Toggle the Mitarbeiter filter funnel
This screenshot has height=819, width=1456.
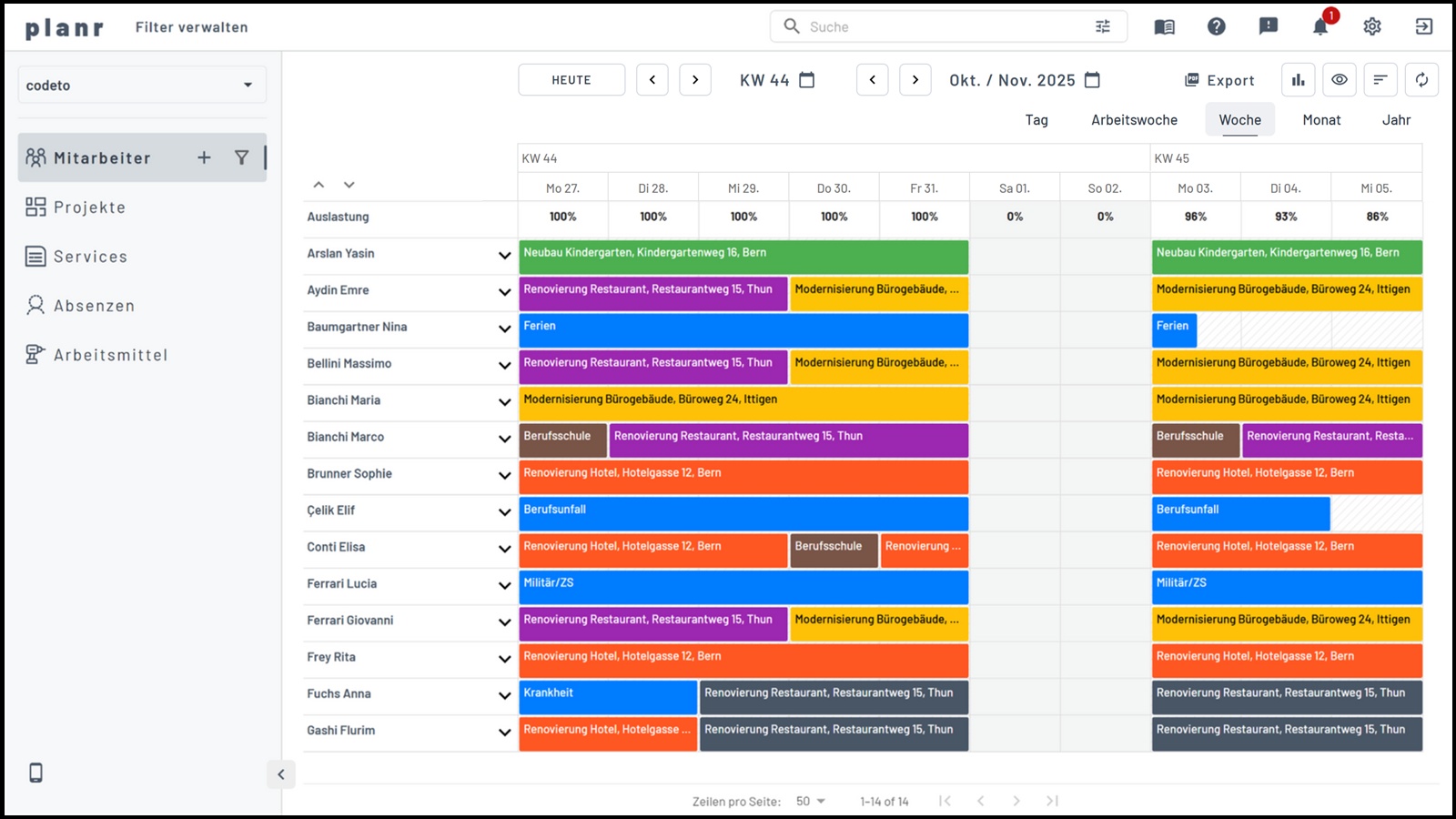click(x=241, y=157)
